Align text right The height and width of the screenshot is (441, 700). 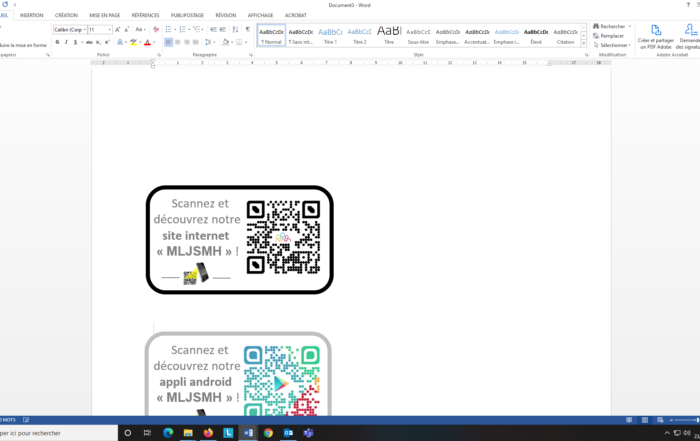click(187, 42)
